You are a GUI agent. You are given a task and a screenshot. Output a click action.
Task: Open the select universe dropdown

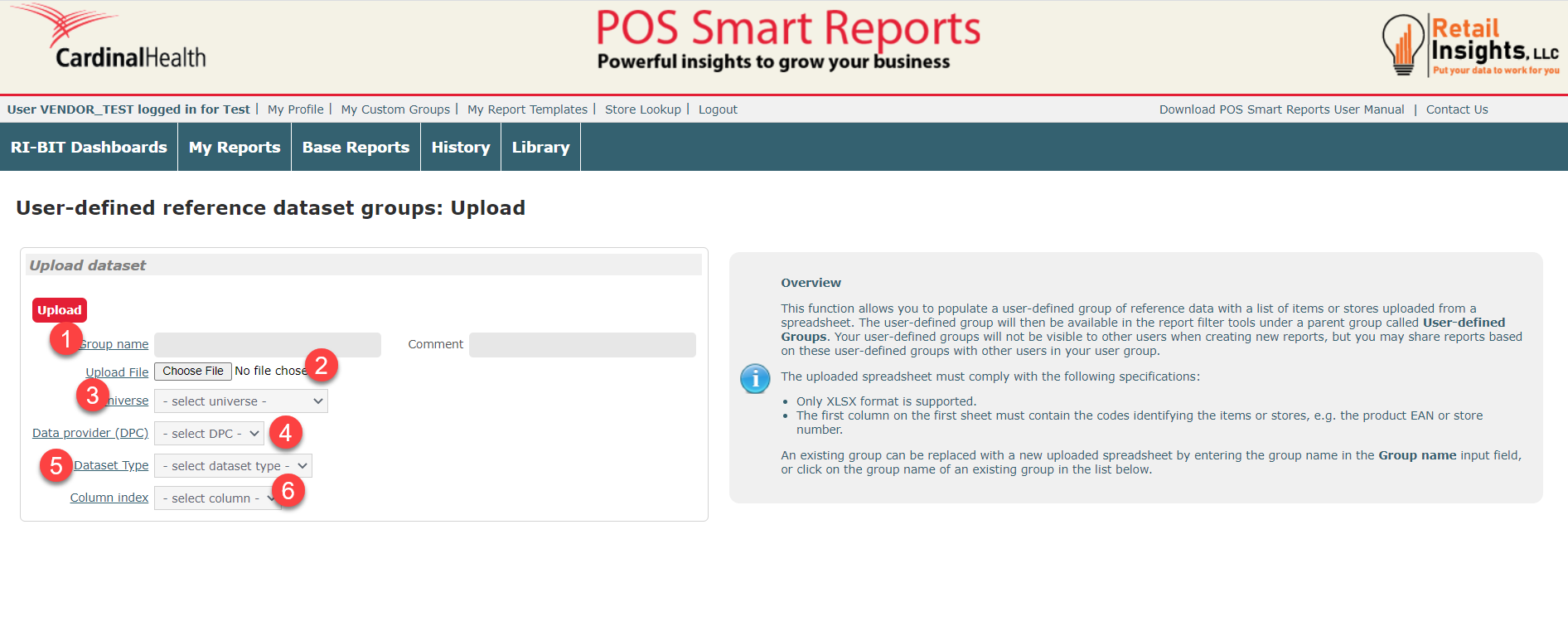[240, 401]
